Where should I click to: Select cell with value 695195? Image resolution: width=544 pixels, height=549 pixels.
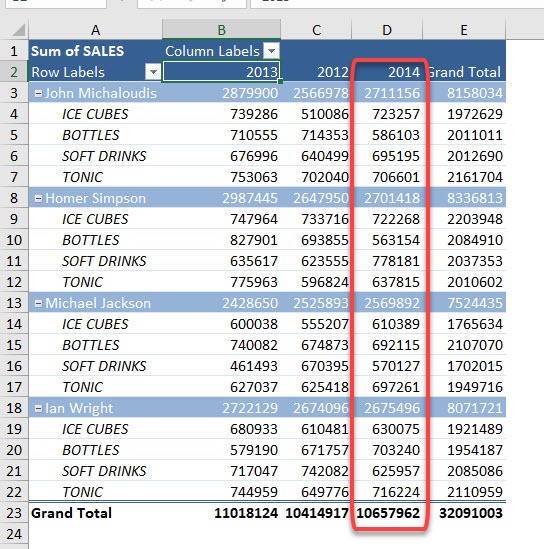point(387,156)
